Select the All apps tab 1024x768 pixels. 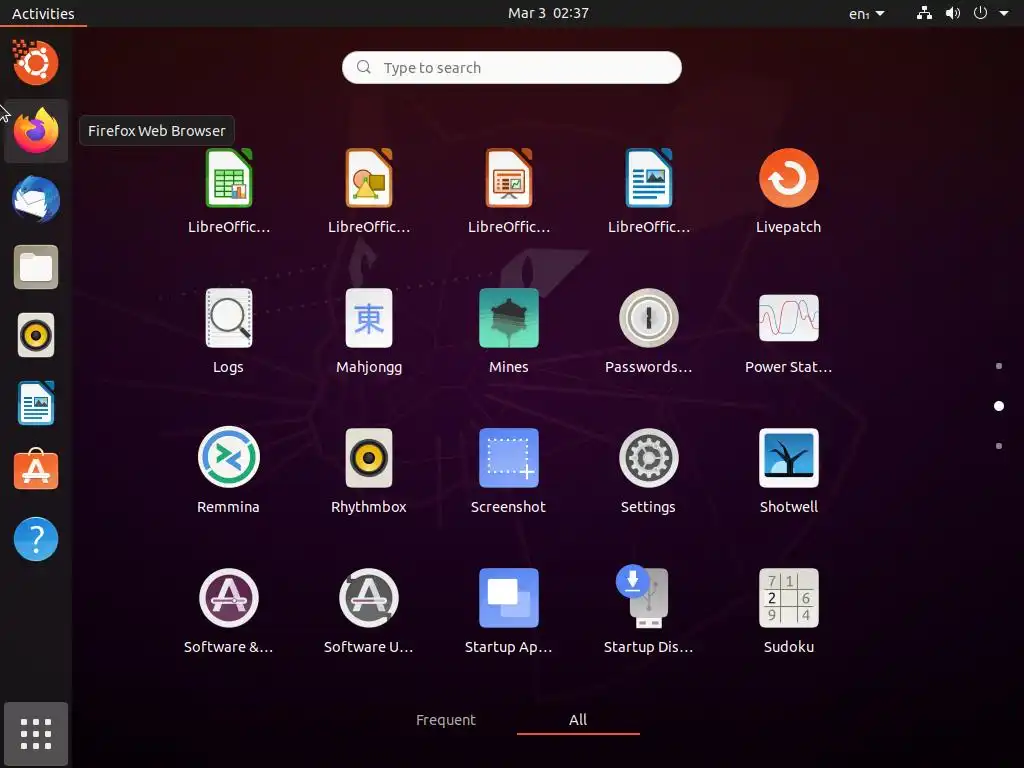click(x=578, y=720)
